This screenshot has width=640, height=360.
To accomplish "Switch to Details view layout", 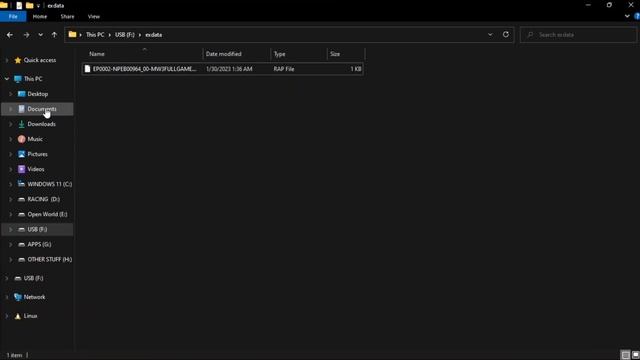I will [x=625, y=355].
